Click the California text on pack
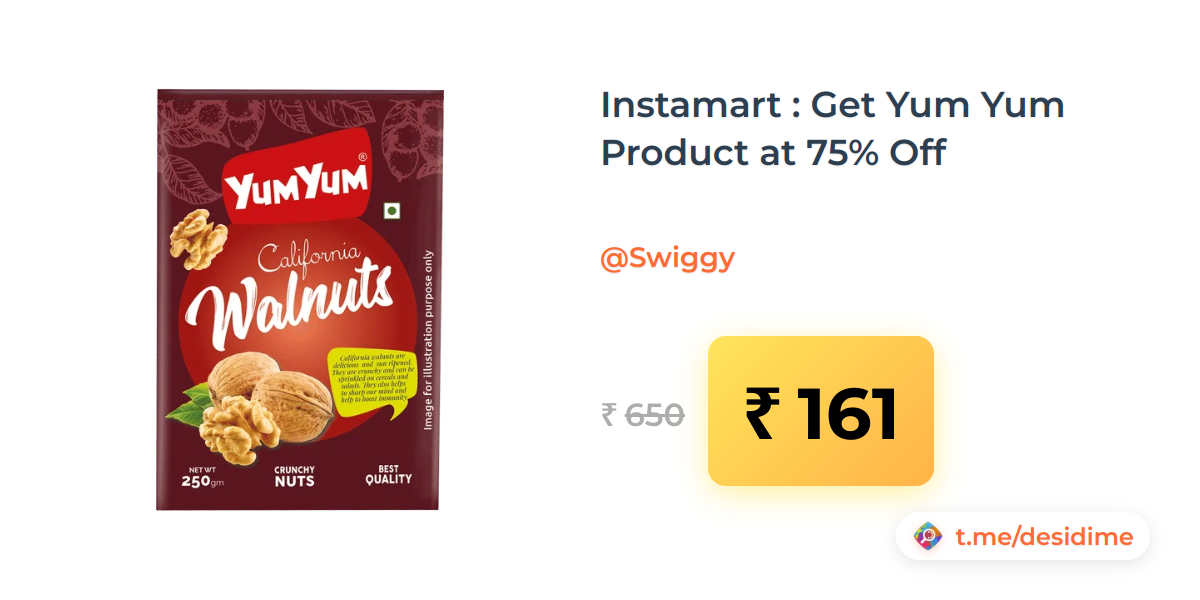1200x600 pixels. point(308,258)
